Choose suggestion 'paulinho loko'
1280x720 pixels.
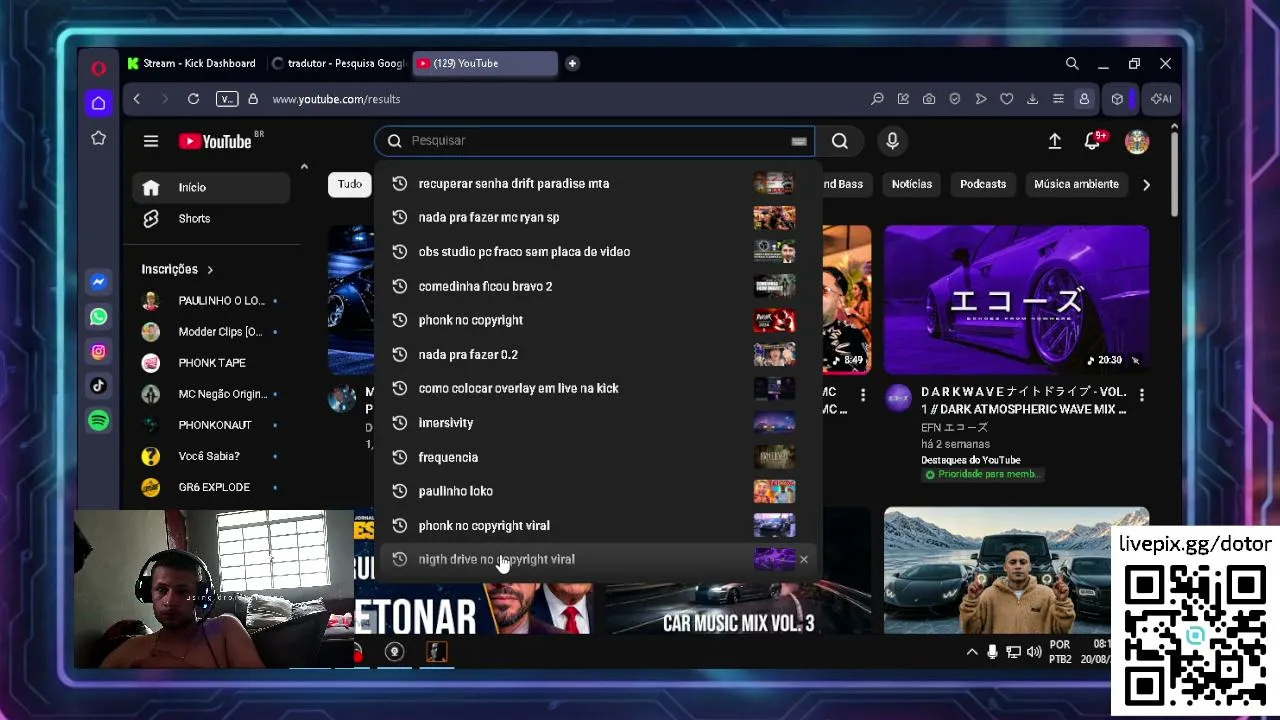(597, 491)
